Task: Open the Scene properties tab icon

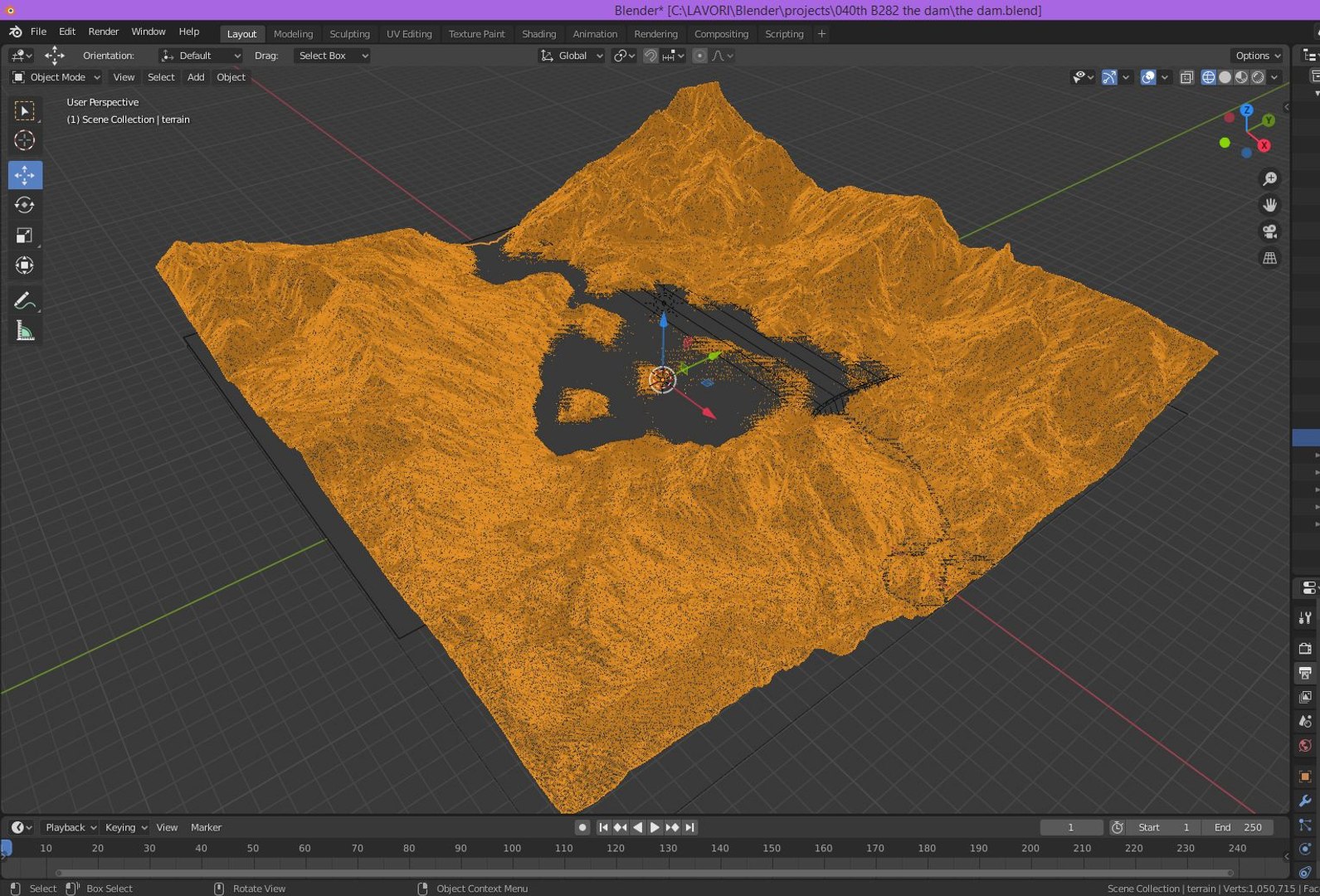Action: [1305, 722]
